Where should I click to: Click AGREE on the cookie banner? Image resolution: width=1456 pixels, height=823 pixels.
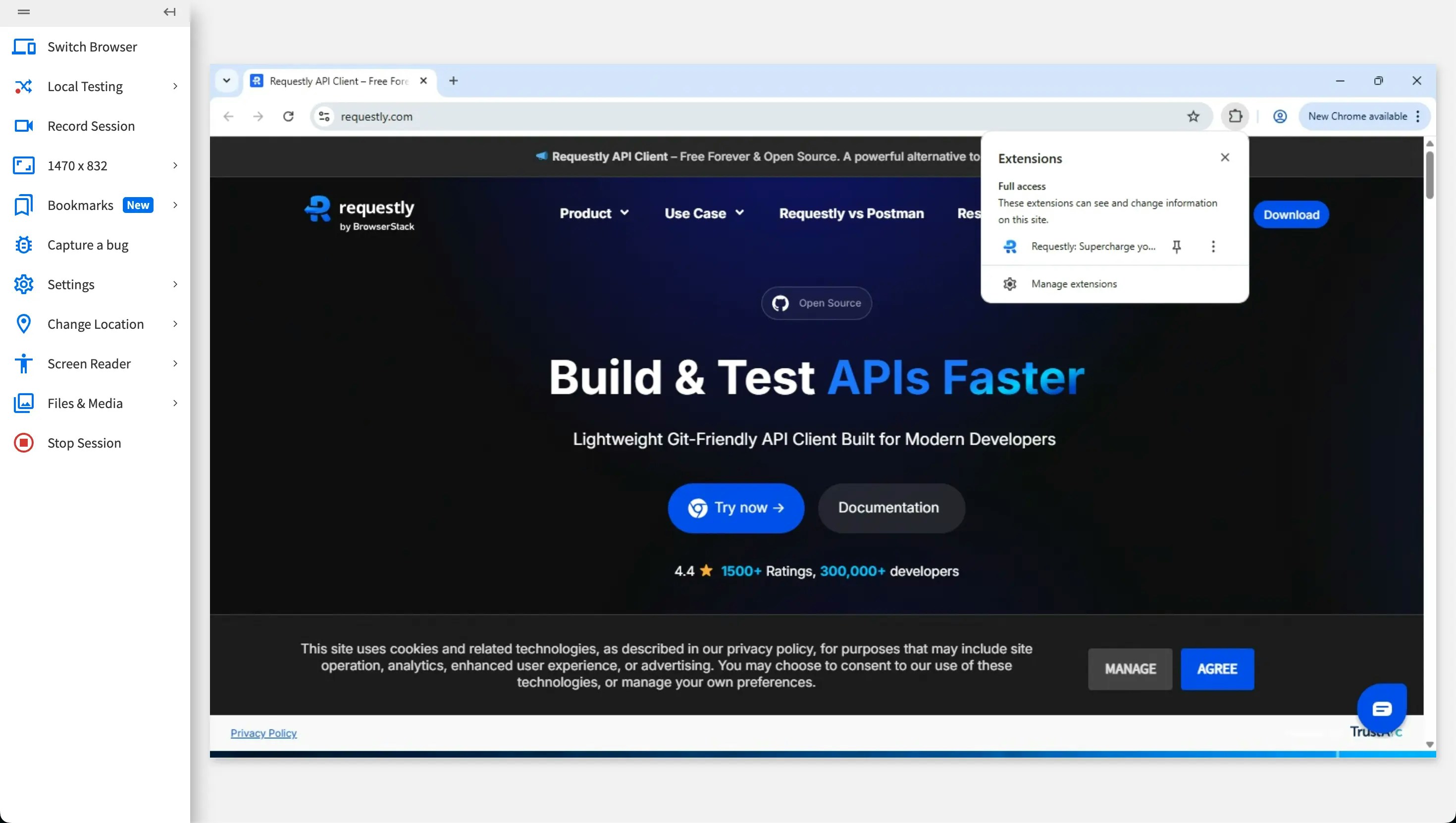tap(1217, 669)
